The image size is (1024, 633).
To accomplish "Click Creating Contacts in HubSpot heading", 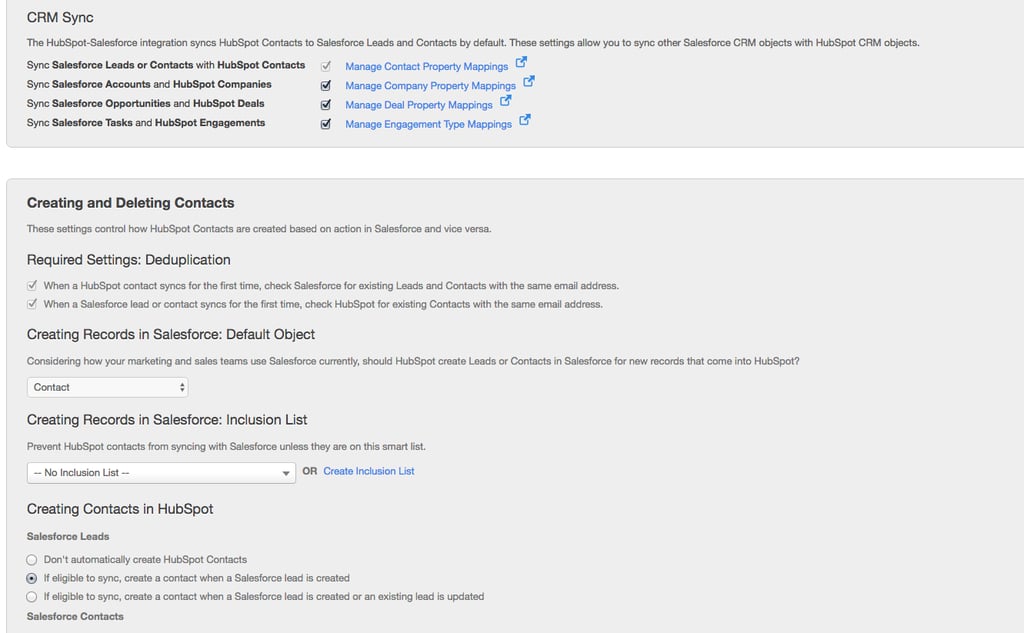I will pos(120,509).
